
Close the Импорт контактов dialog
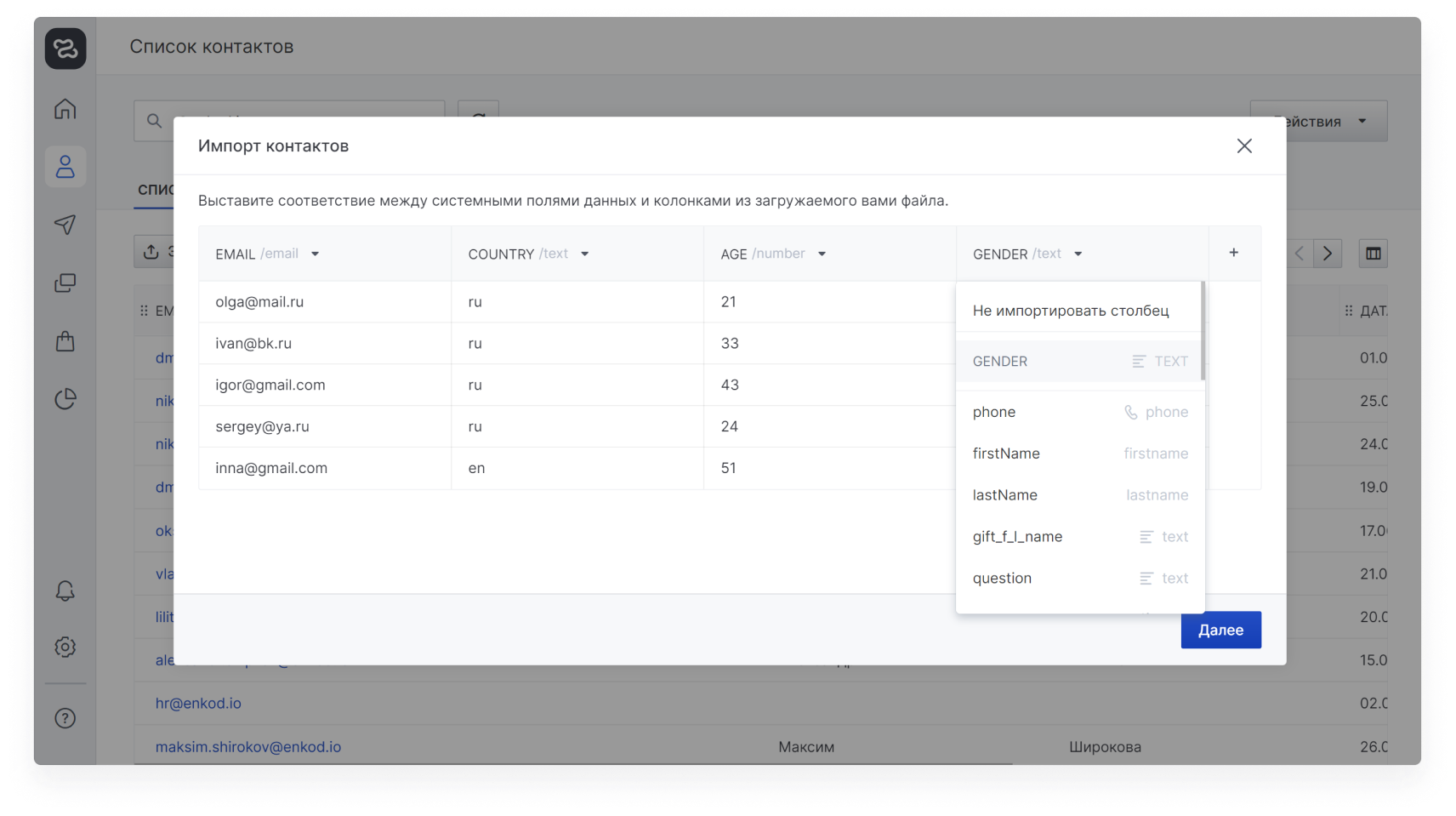(x=1244, y=146)
